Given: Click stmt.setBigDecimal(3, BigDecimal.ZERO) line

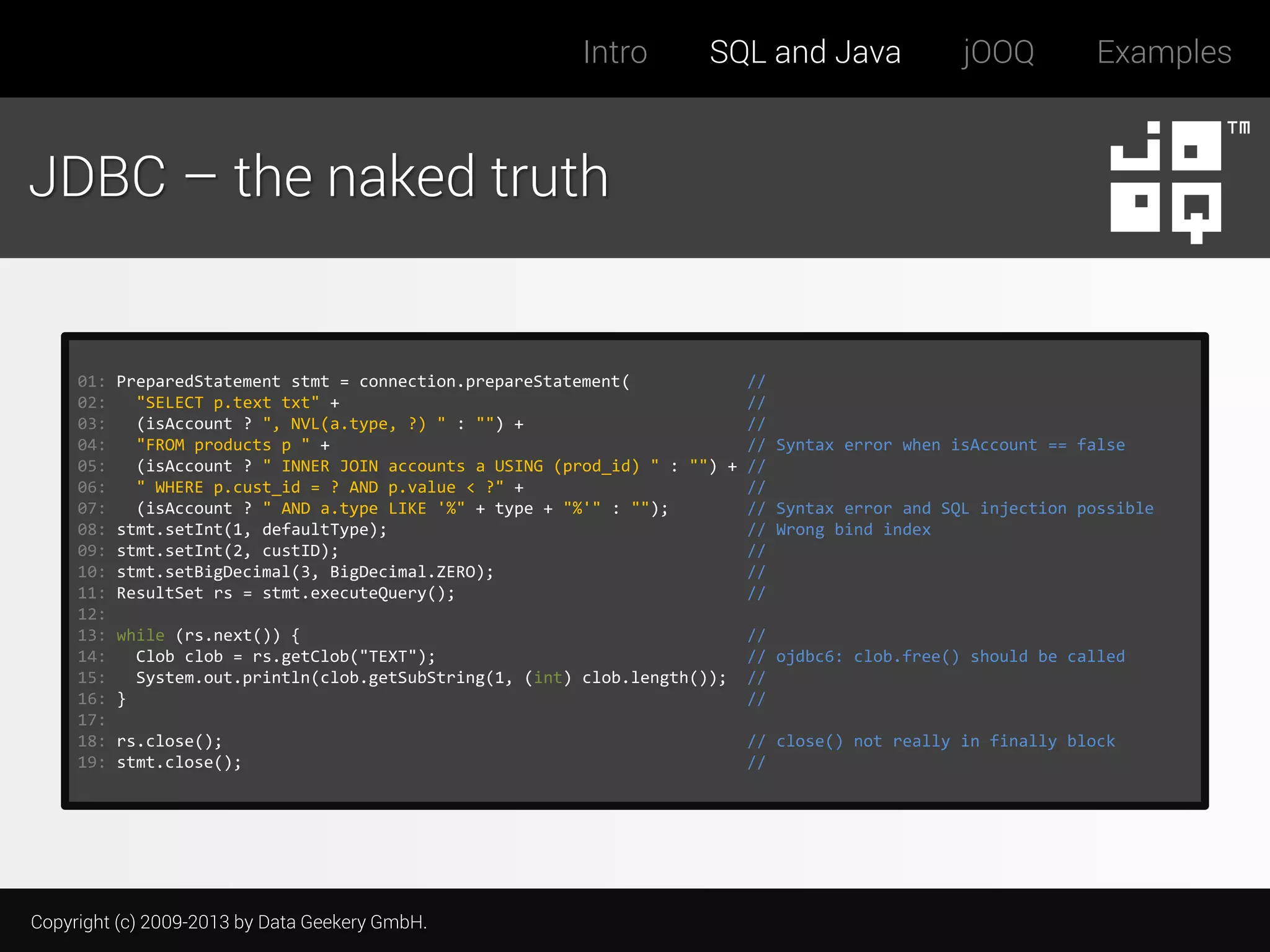Looking at the screenshot, I should [x=305, y=572].
